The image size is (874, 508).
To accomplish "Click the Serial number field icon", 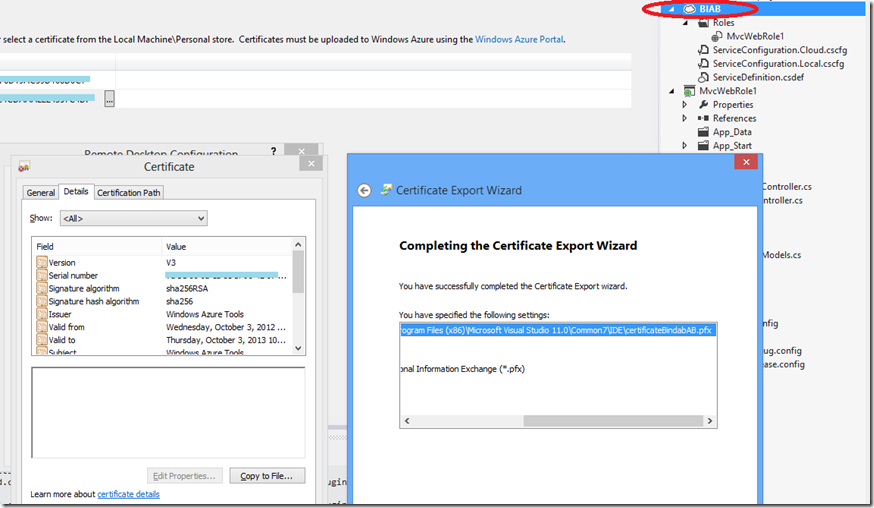I will [x=42, y=275].
